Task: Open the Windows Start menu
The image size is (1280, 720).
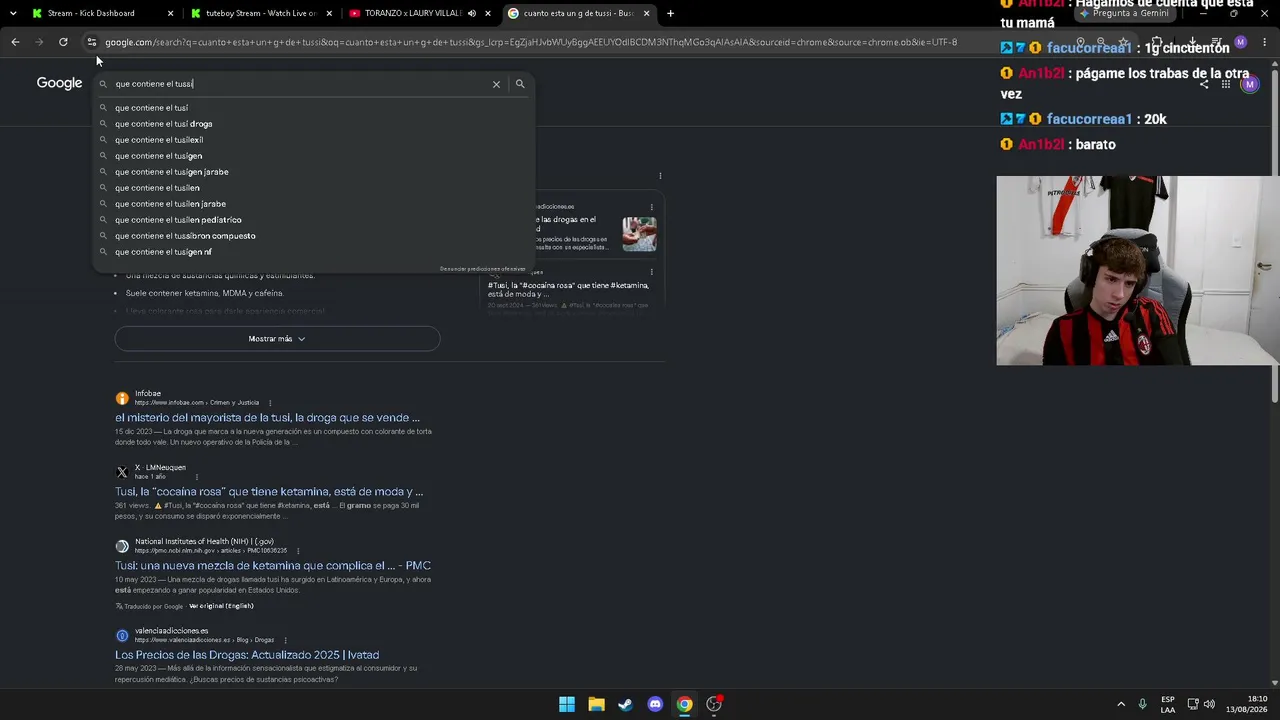Action: click(x=567, y=704)
